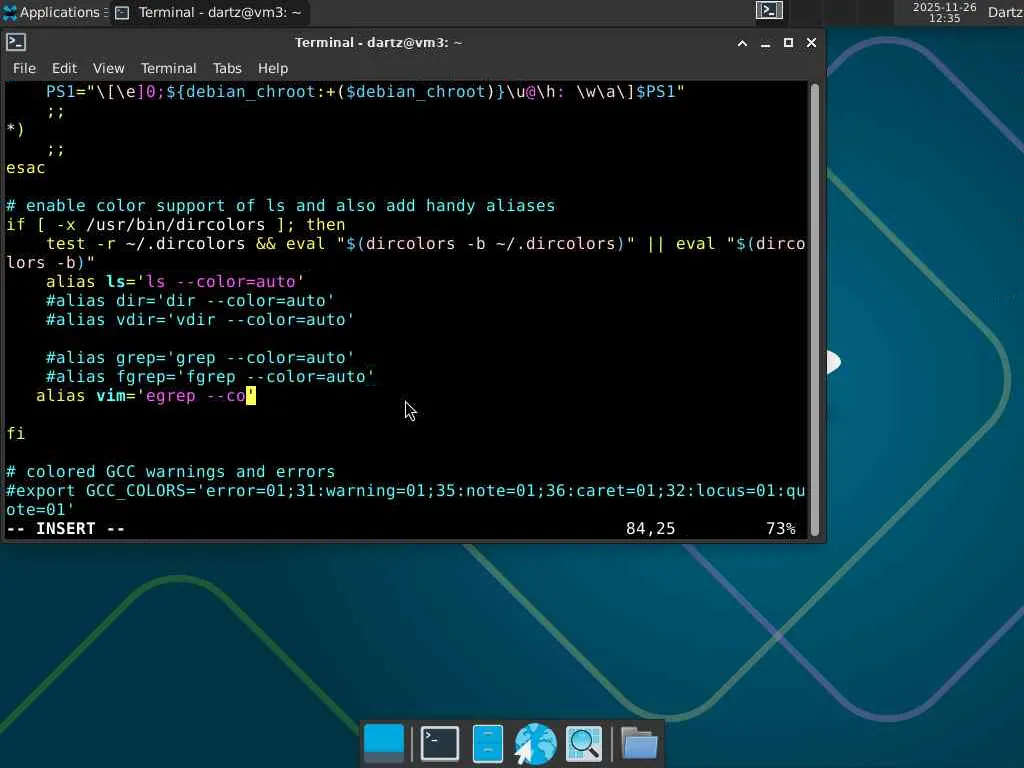Click the cursor position '84,25' indicator

(x=650, y=528)
